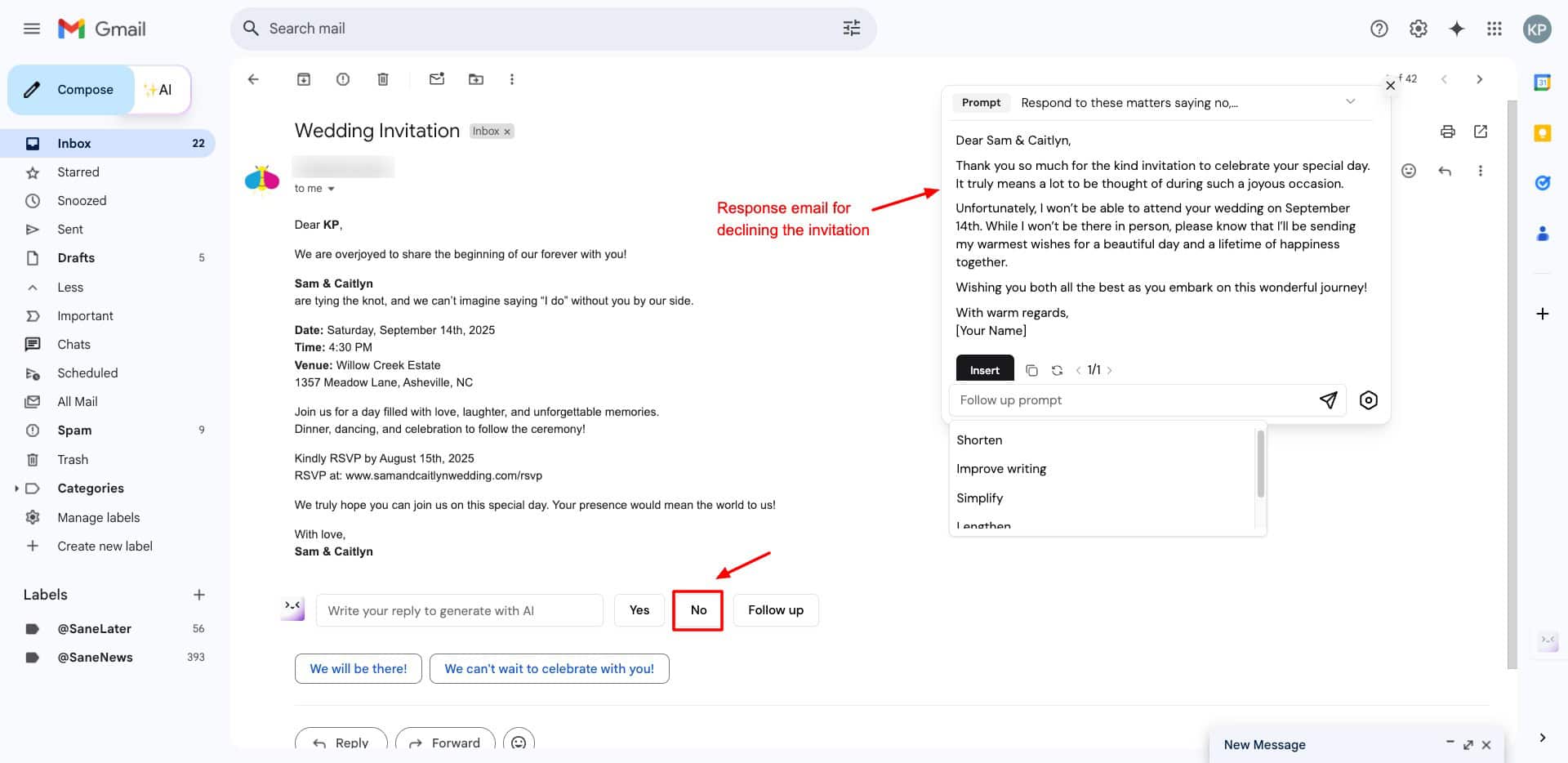Select Improve writing from suggestions
1568x763 pixels.
(x=1000, y=468)
